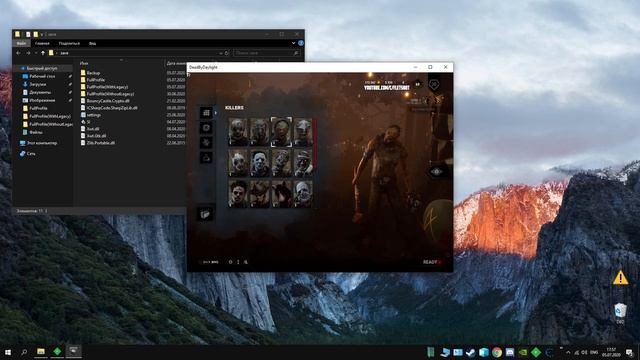Select second killer portrait in bottom row
The image size is (640, 360).
pyautogui.click(x=260, y=194)
